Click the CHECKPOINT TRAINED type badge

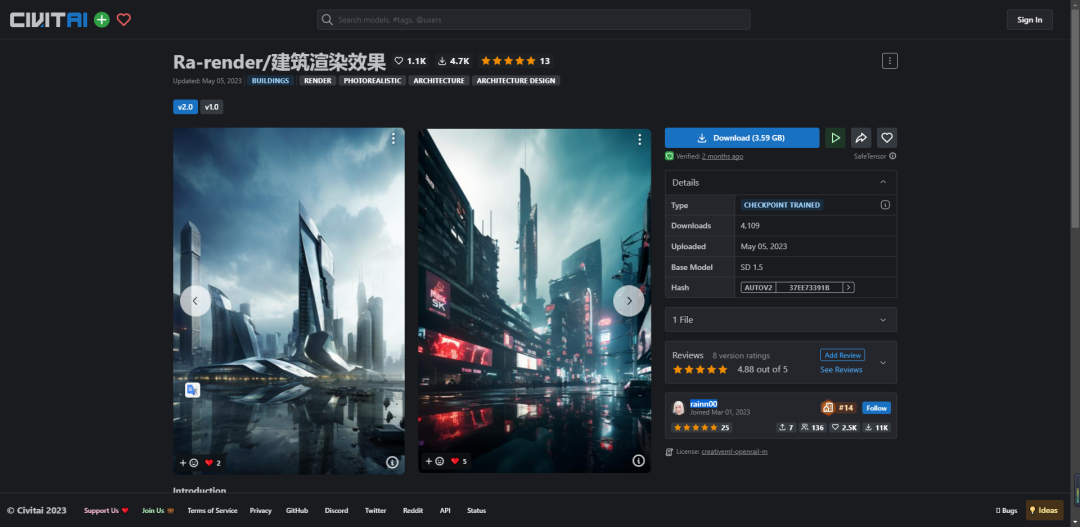[782, 205]
